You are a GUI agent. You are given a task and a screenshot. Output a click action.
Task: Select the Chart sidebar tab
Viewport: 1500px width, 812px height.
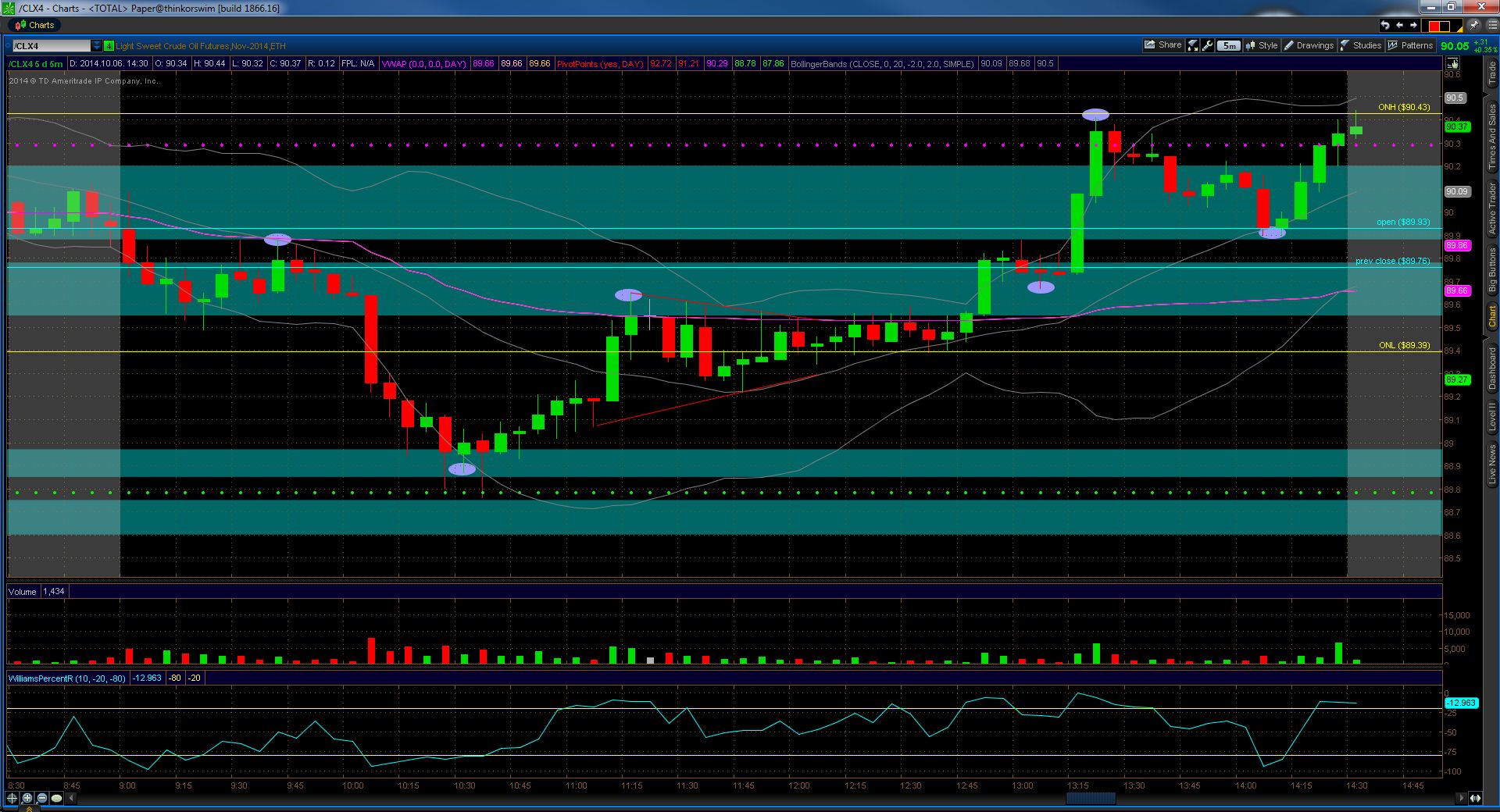1491,316
